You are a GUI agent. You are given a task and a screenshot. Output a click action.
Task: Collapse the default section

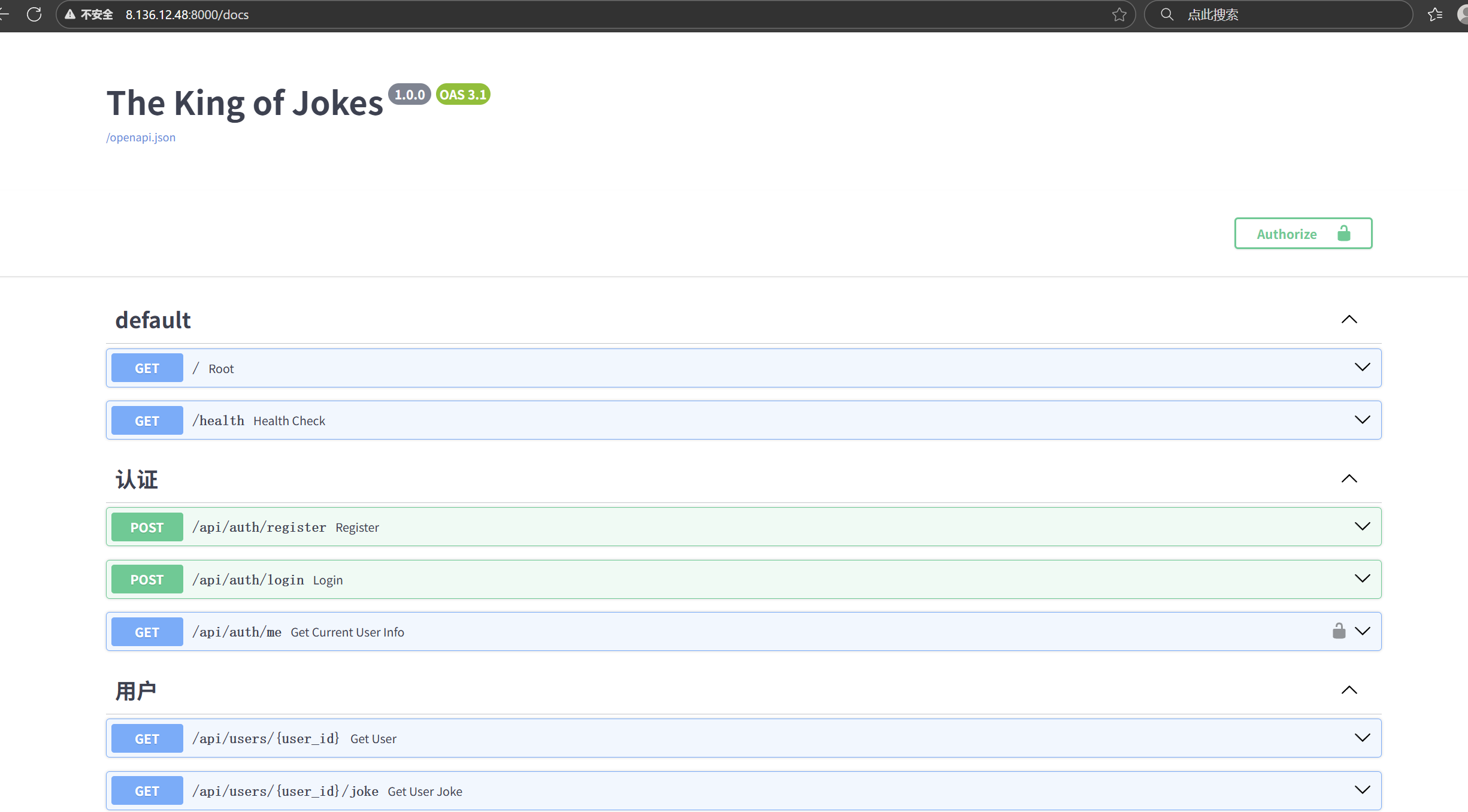pyautogui.click(x=1349, y=320)
